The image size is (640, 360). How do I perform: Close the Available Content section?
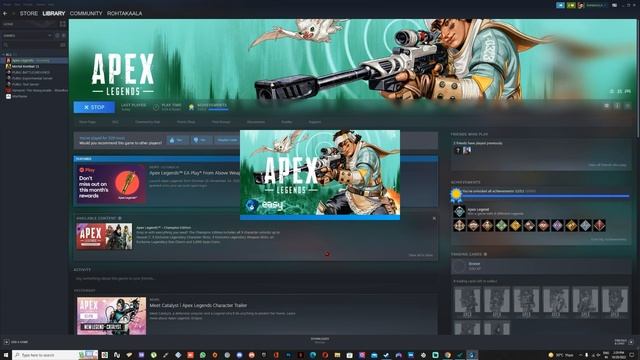coord(434,218)
